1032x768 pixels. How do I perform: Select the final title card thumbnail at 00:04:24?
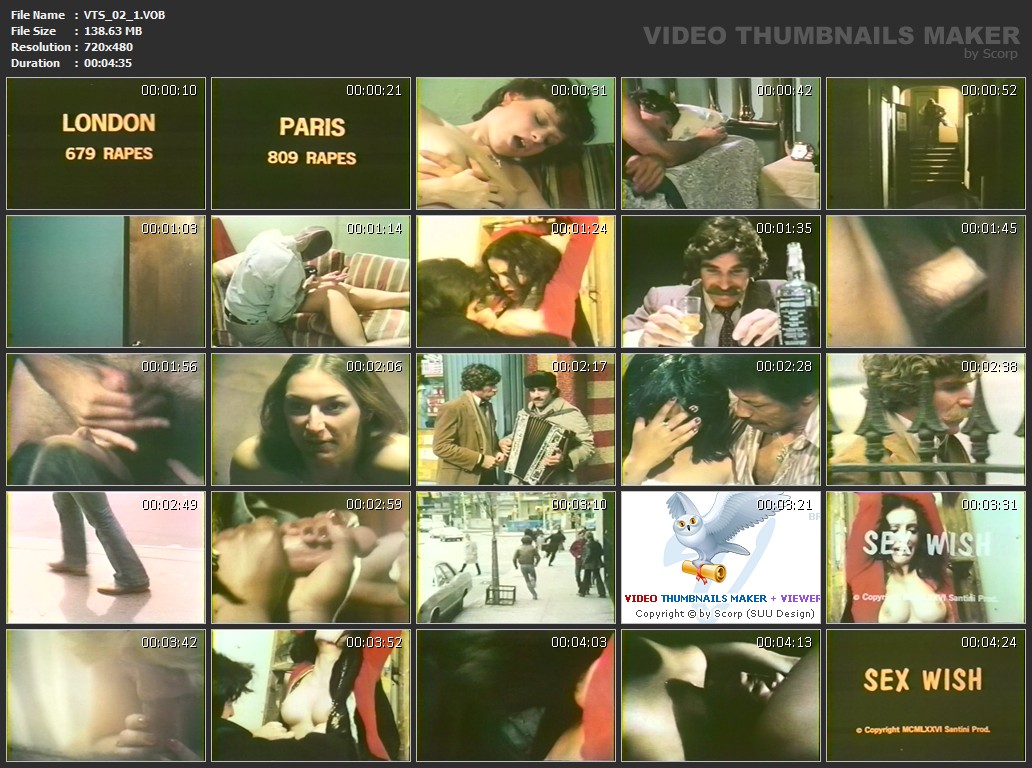tap(926, 695)
